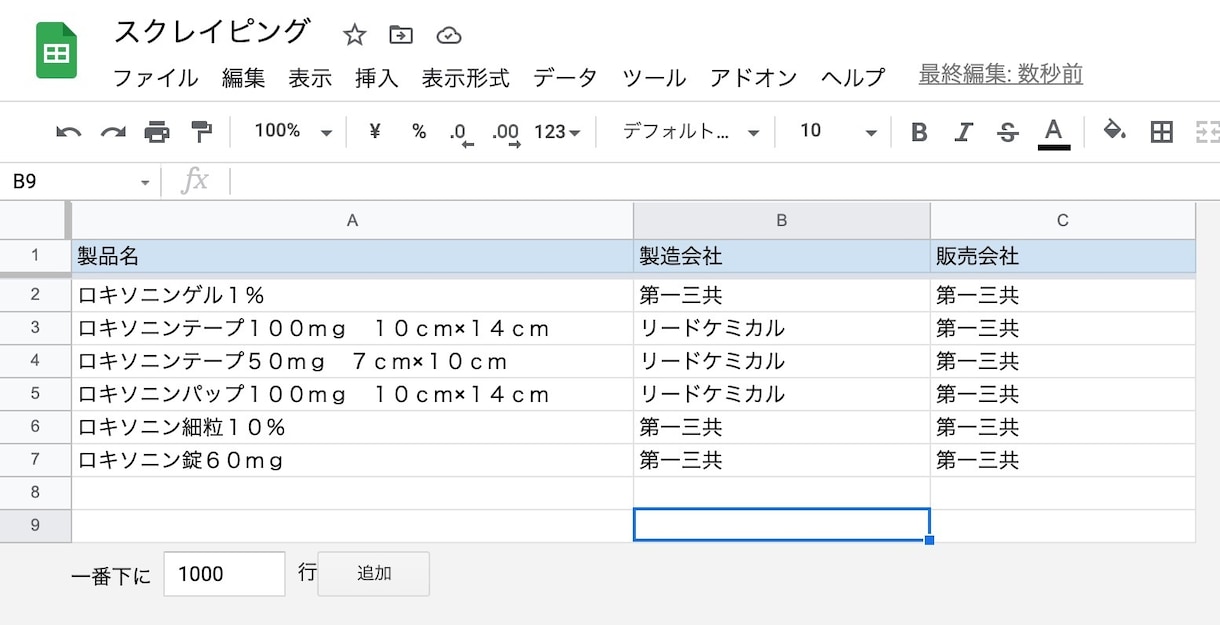Image resolution: width=1220 pixels, height=625 pixels.
Task: Select cell ロキソニンゲル１％
Action: tap(352, 295)
